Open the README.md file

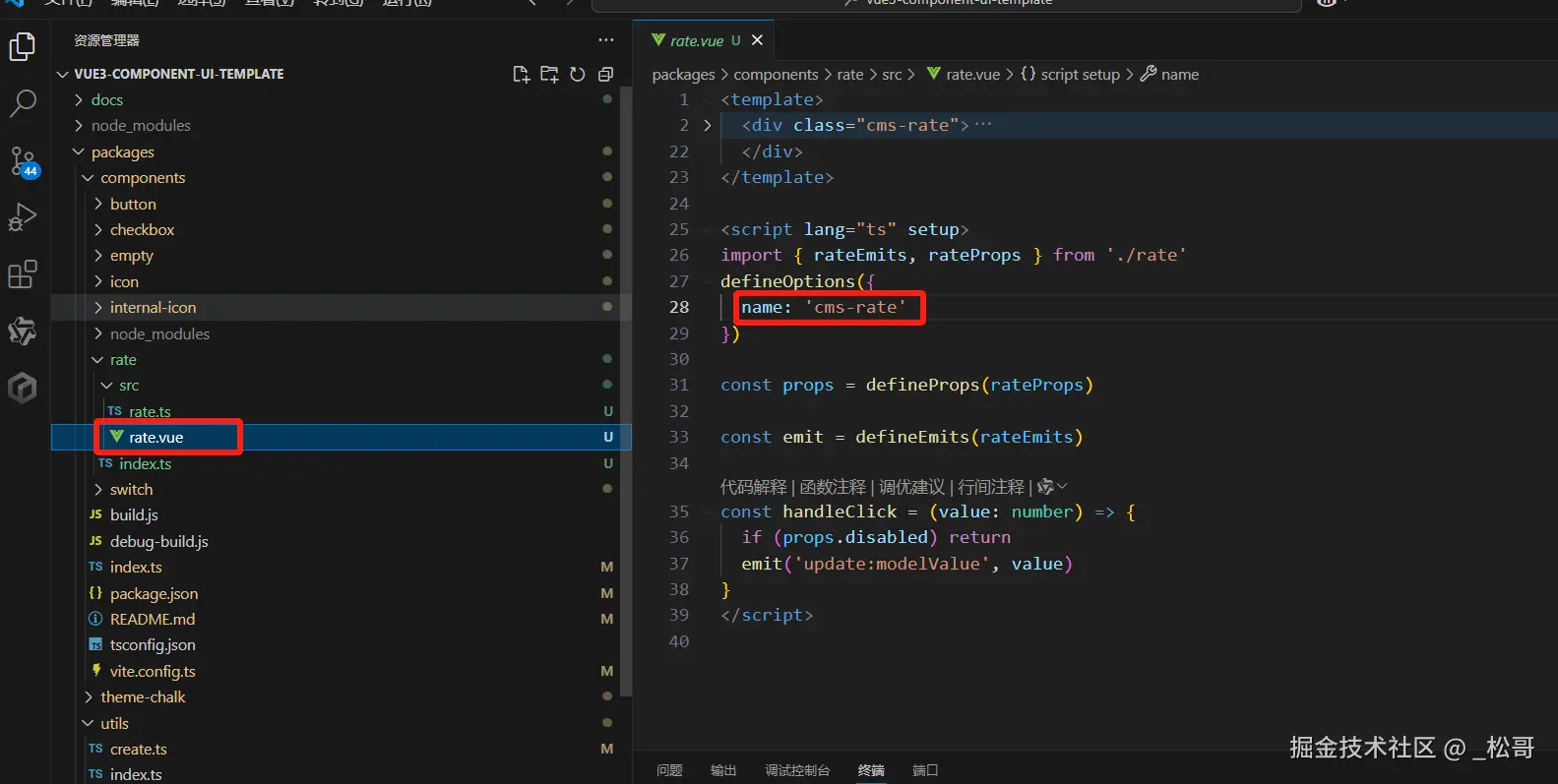click(153, 619)
